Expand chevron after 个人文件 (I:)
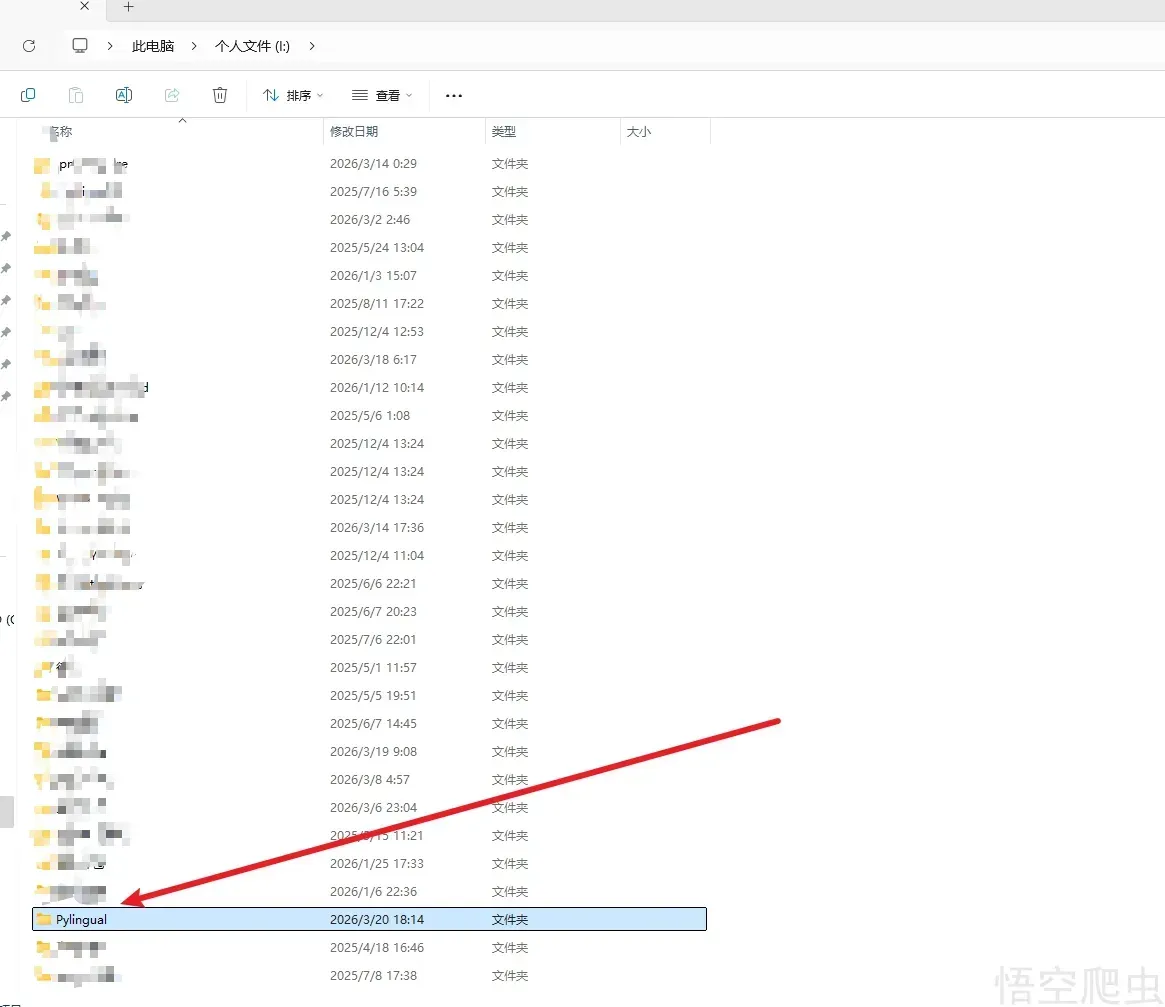Image resolution: width=1165 pixels, height=1007 pixels. tap(312, 46)
